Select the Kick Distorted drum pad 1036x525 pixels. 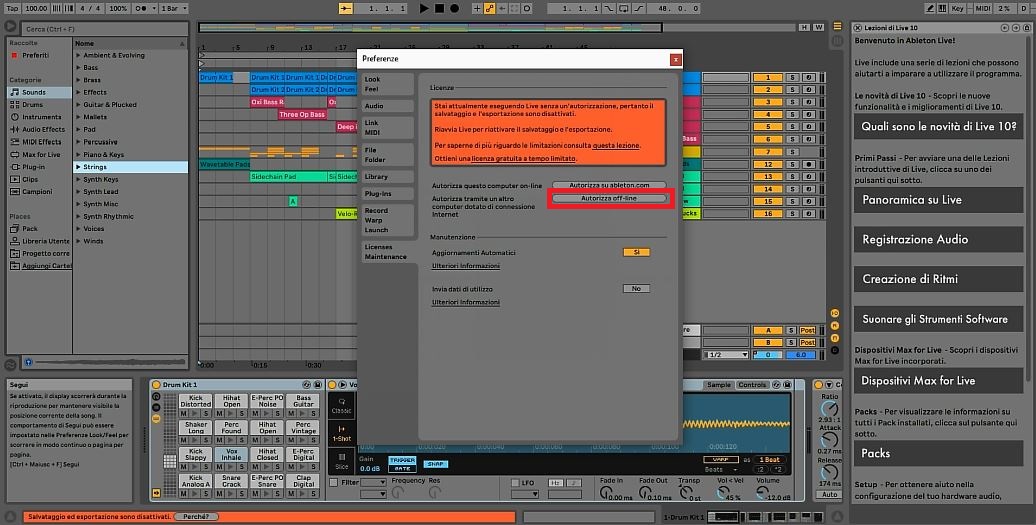(196, 402)
